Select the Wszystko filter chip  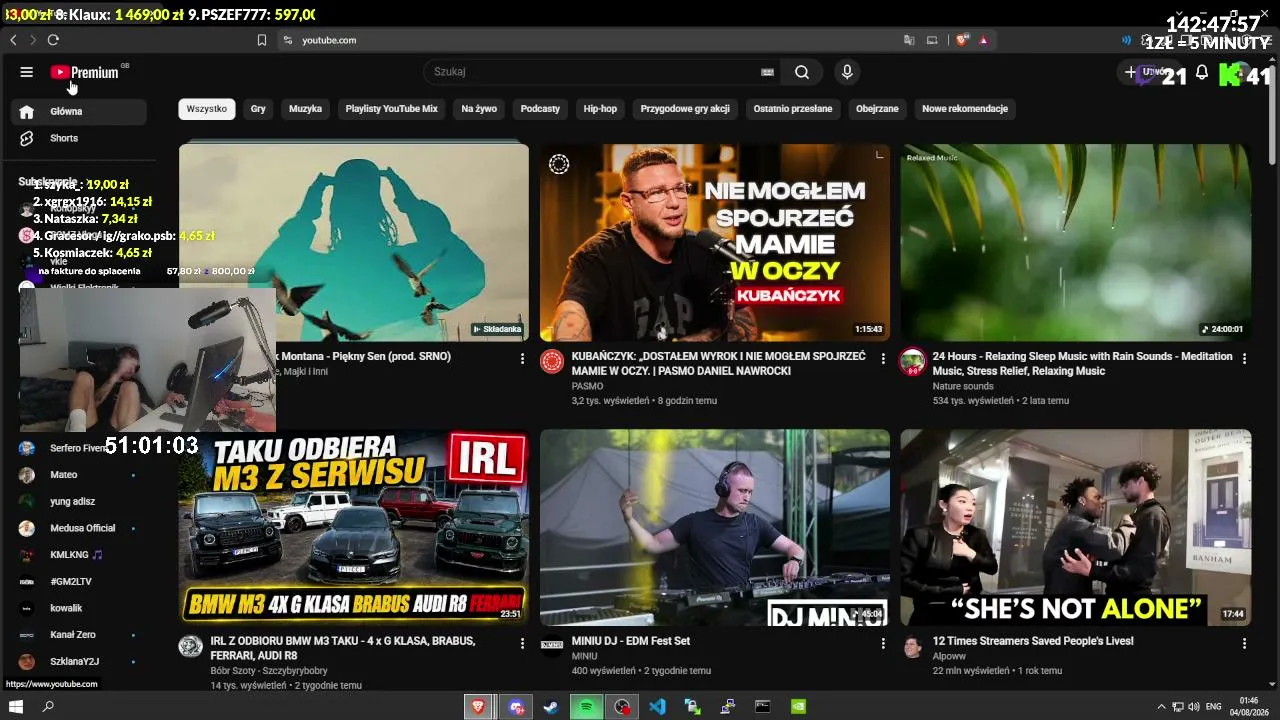pos(207,109)
